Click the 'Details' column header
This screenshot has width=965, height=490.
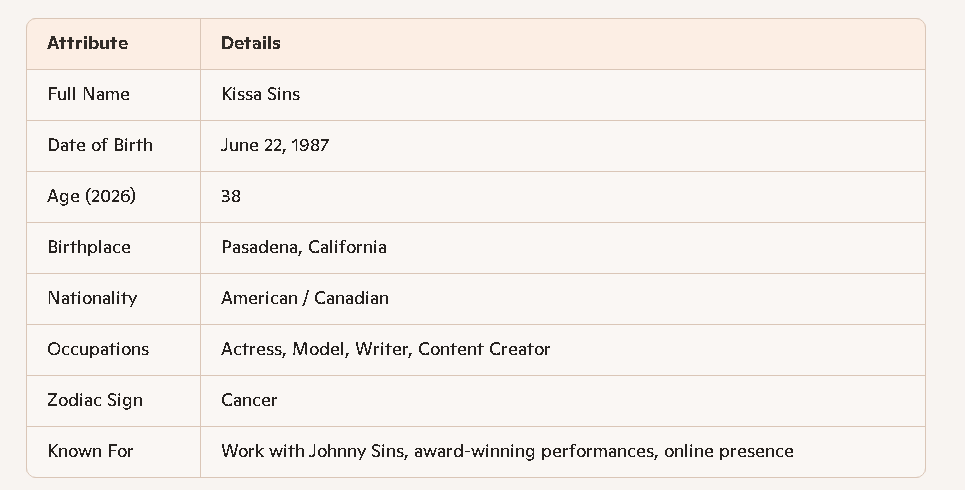(x=251, y=43)
